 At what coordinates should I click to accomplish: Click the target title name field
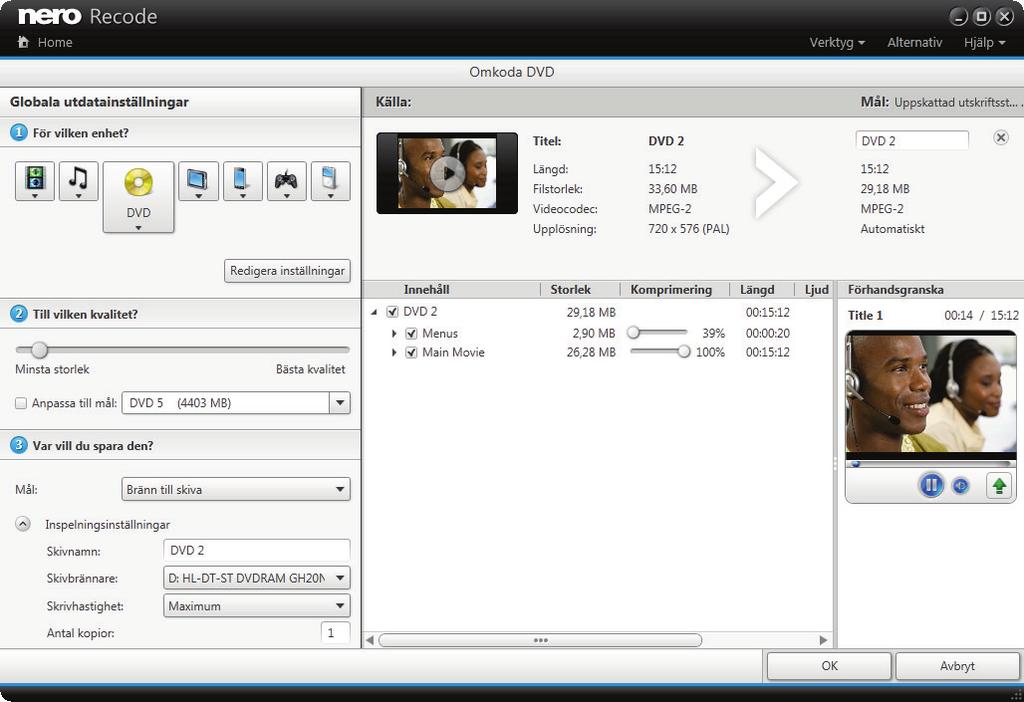click(x=912, y=140)
